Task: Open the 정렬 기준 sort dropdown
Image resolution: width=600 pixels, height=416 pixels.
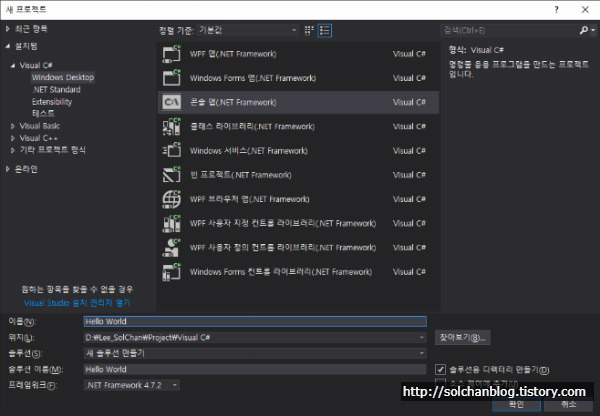Action: tap(248, 30)
